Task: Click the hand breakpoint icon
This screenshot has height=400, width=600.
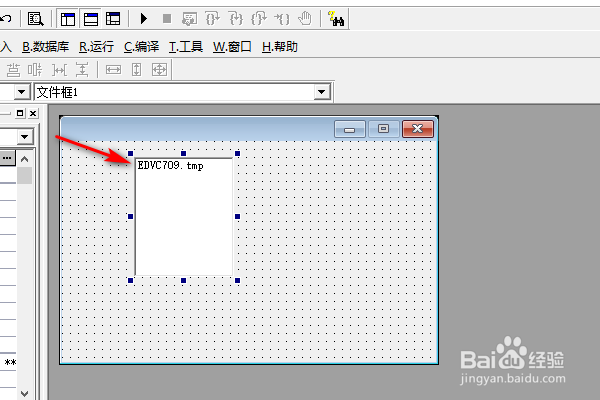Action: (x=305, y=18)
